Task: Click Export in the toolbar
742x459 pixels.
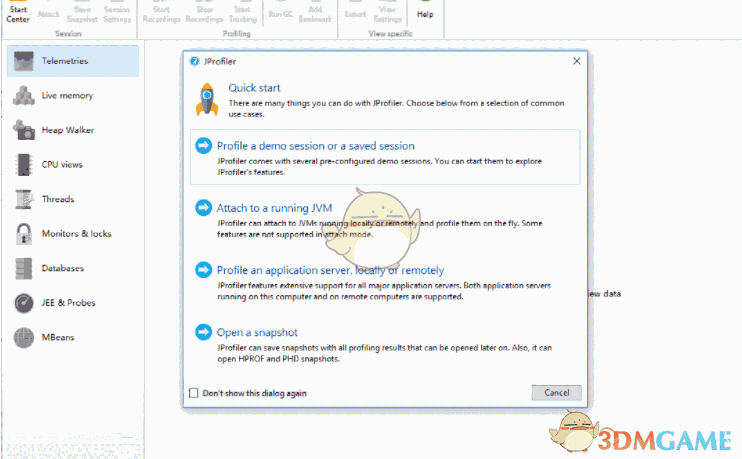Action: (x=355, y=13)
